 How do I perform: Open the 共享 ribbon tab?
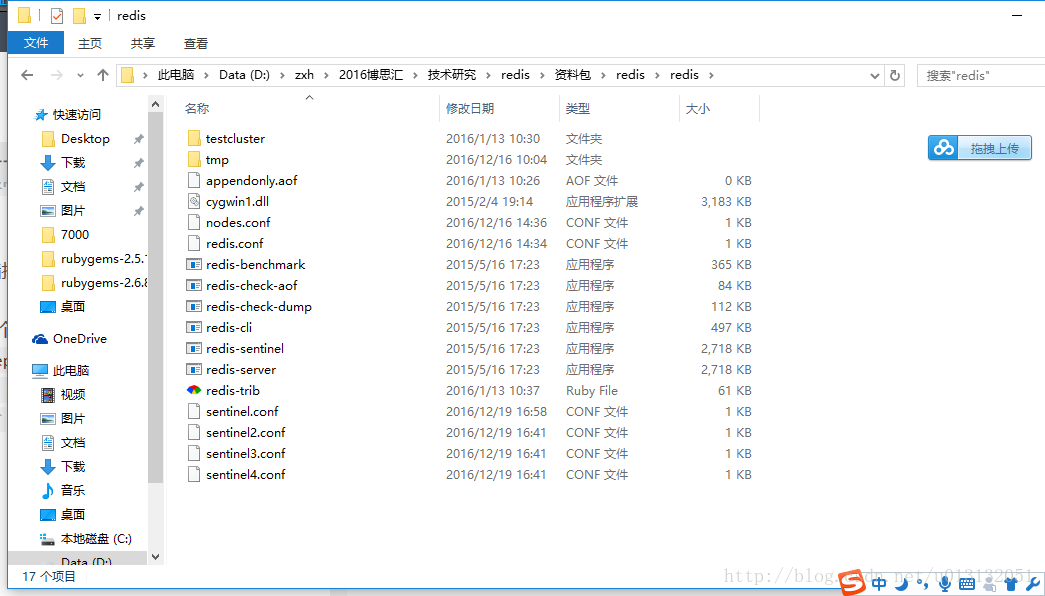143,43
